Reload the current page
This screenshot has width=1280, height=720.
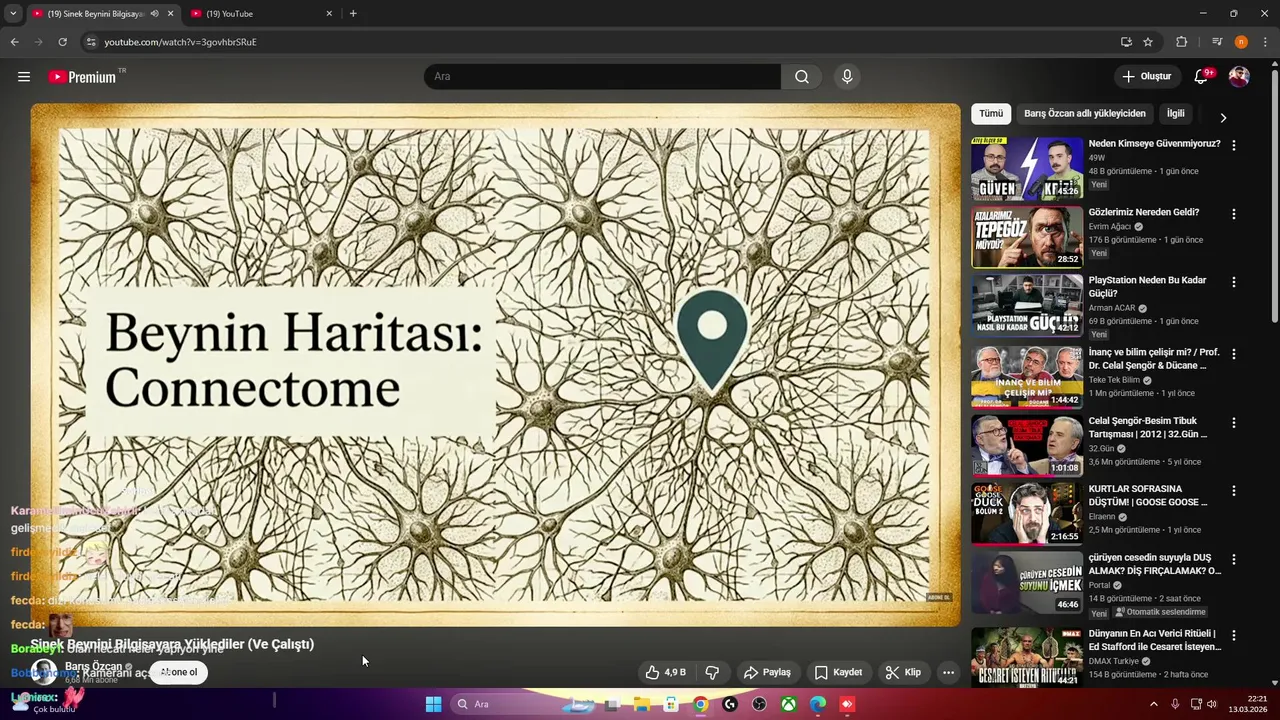(x=62, y=42)
